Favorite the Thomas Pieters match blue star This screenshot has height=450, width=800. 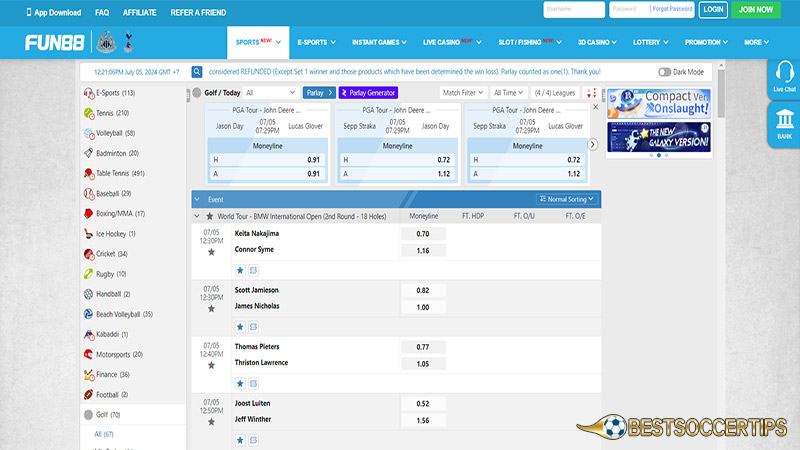tap(240, 384)
